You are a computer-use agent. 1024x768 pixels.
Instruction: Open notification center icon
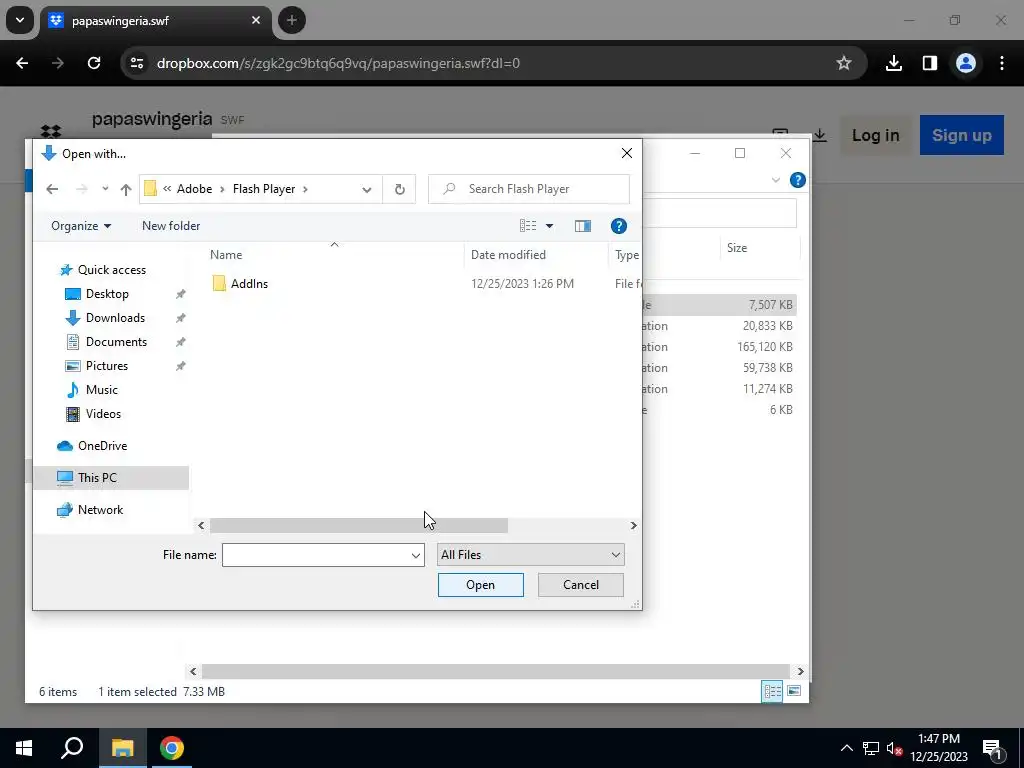coord(992,748)
